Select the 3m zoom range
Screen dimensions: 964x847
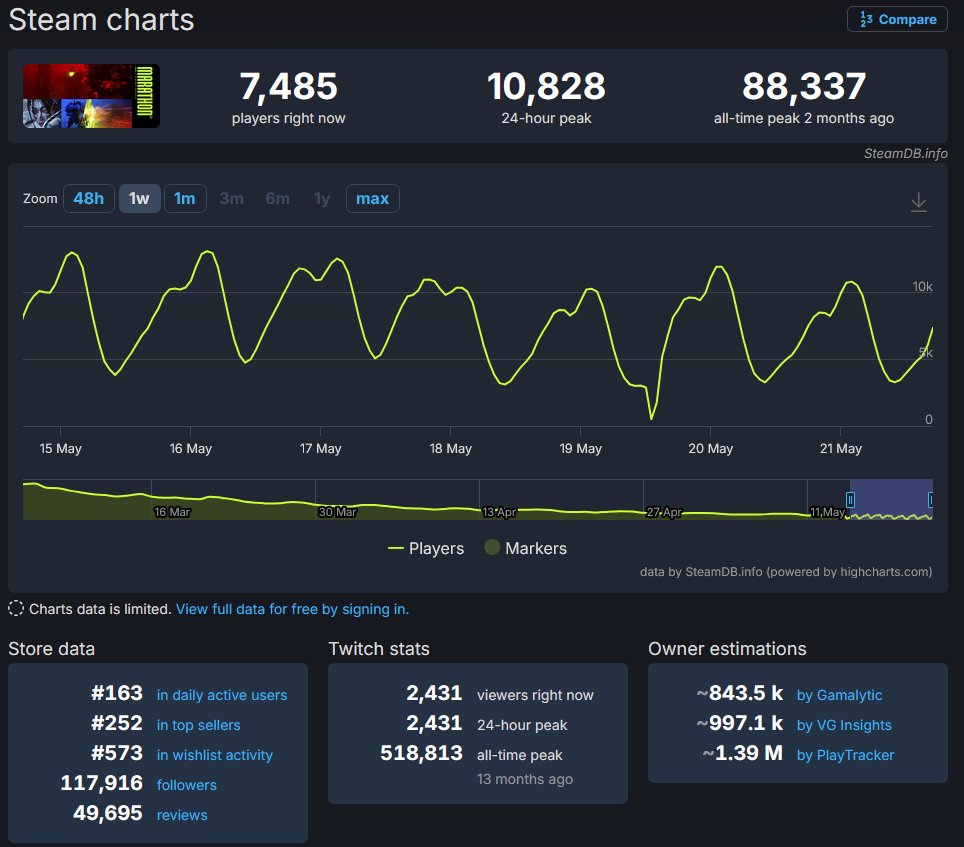[231, 199]
